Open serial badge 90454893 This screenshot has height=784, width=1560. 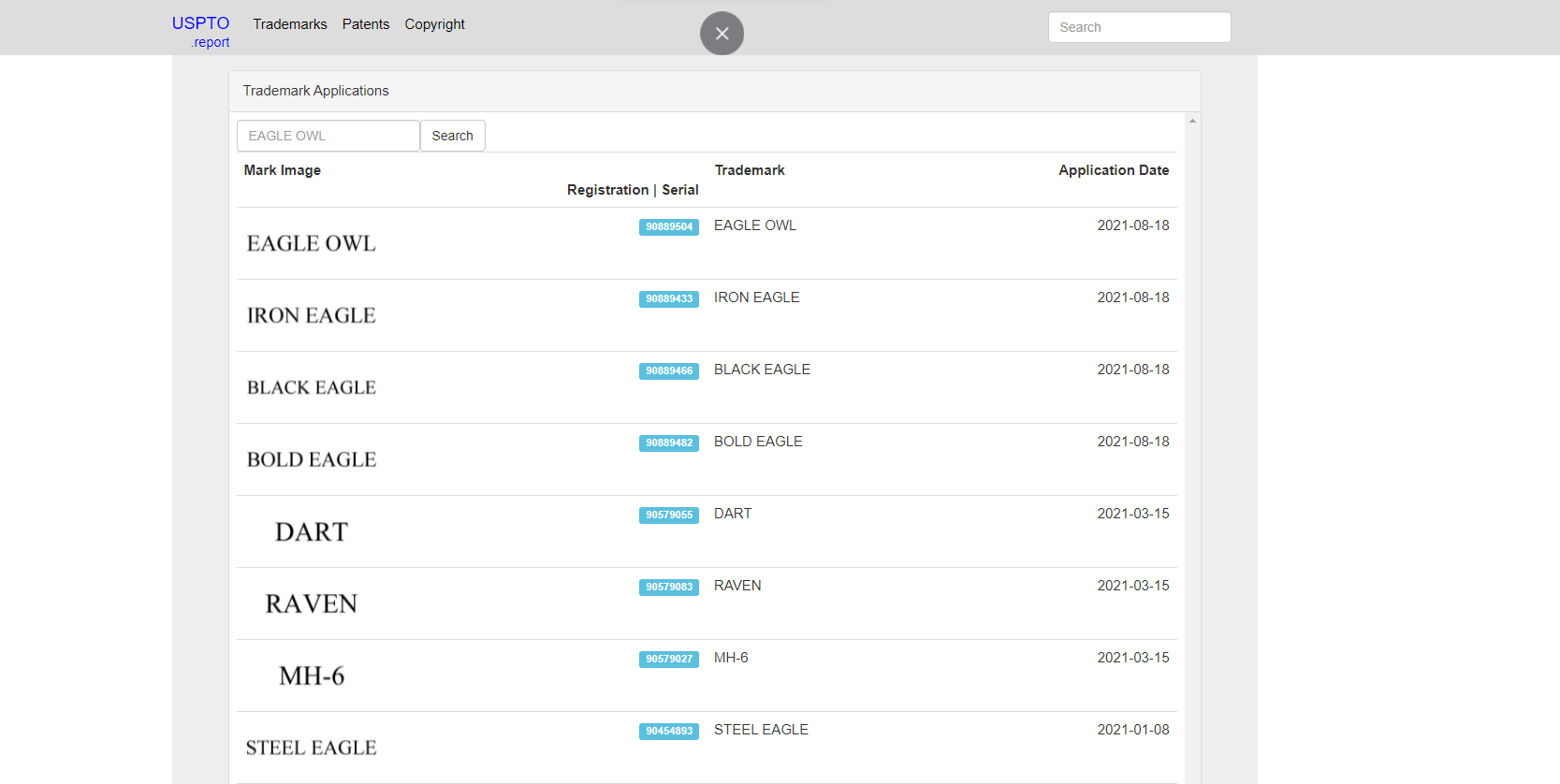(x=669, y=732)
